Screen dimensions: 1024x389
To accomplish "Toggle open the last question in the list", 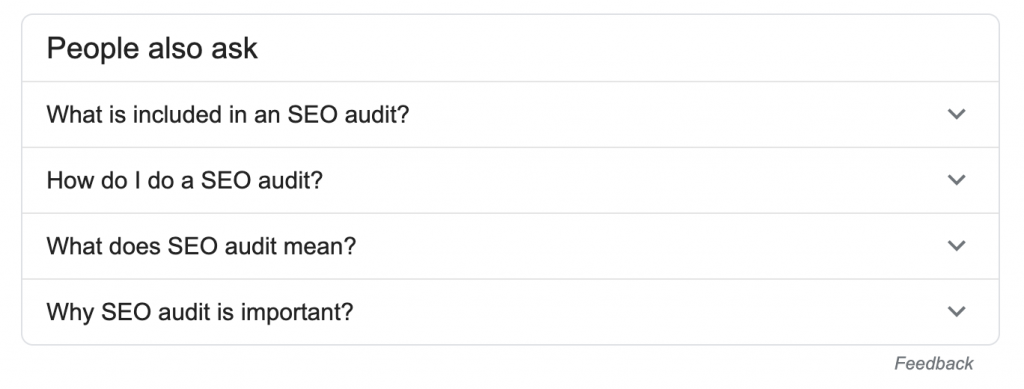I will pyautogui.click(x=511, y=312).
